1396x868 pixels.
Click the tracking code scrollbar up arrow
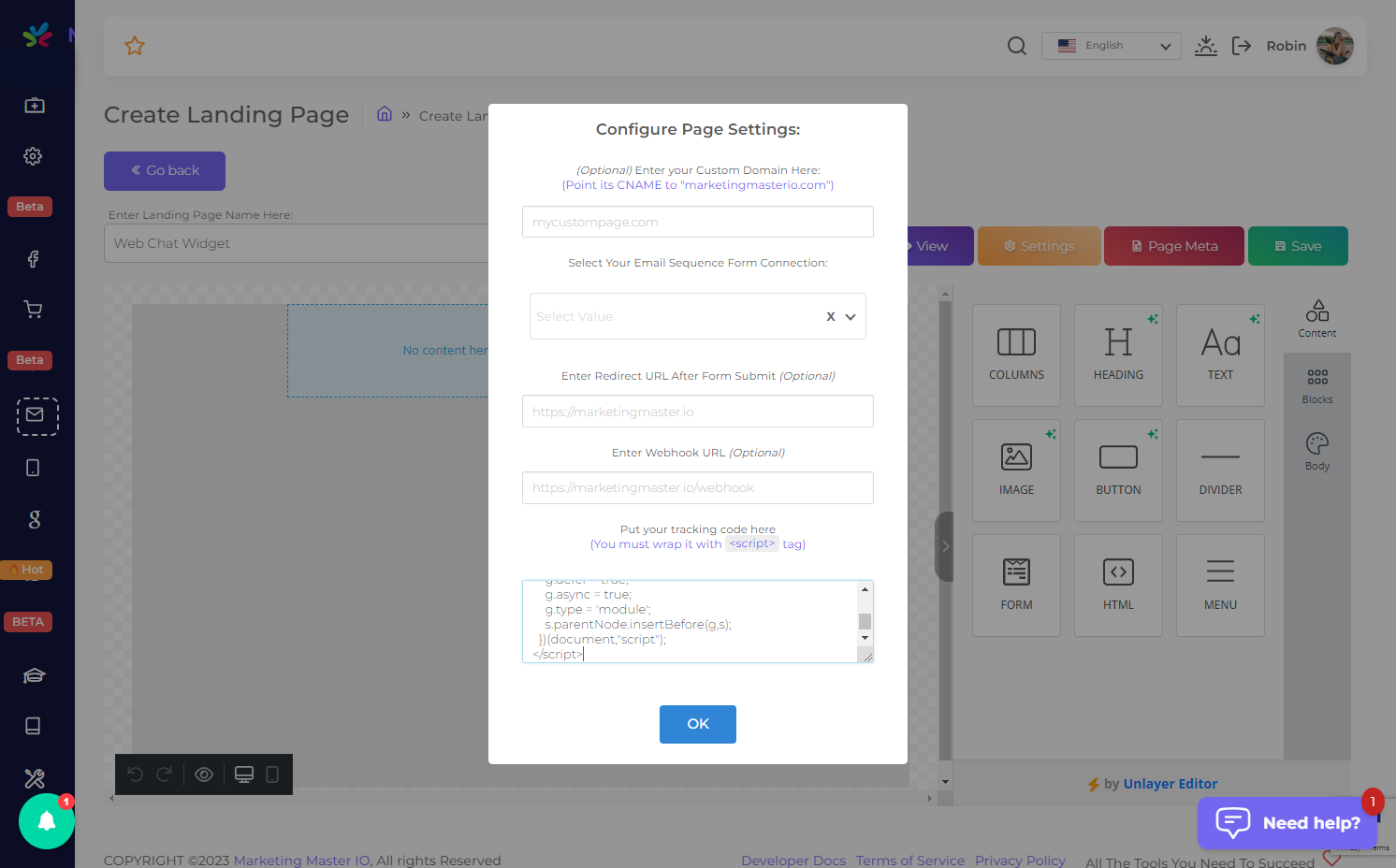pyautogui.click(x=865, y=589)
